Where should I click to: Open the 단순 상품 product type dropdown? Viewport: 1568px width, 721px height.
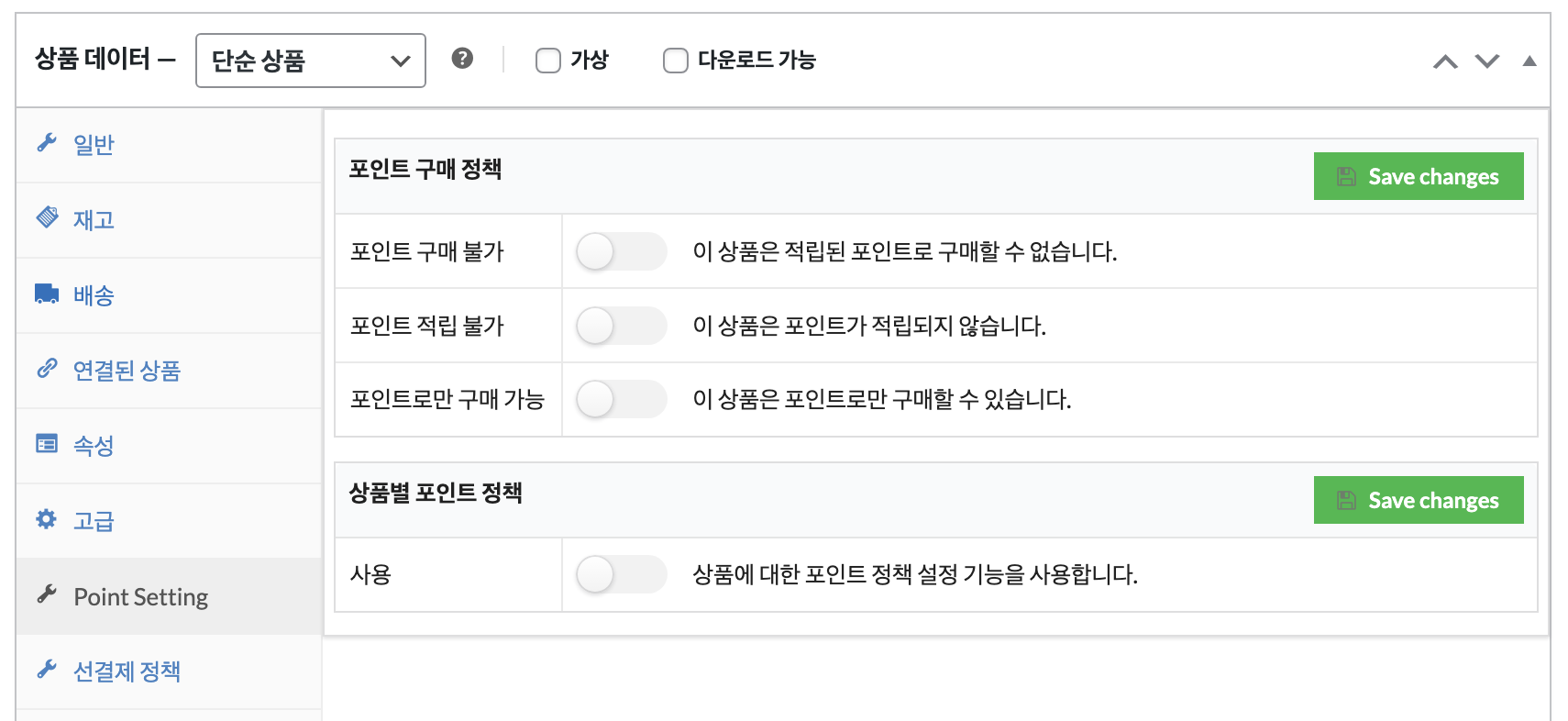310,61
